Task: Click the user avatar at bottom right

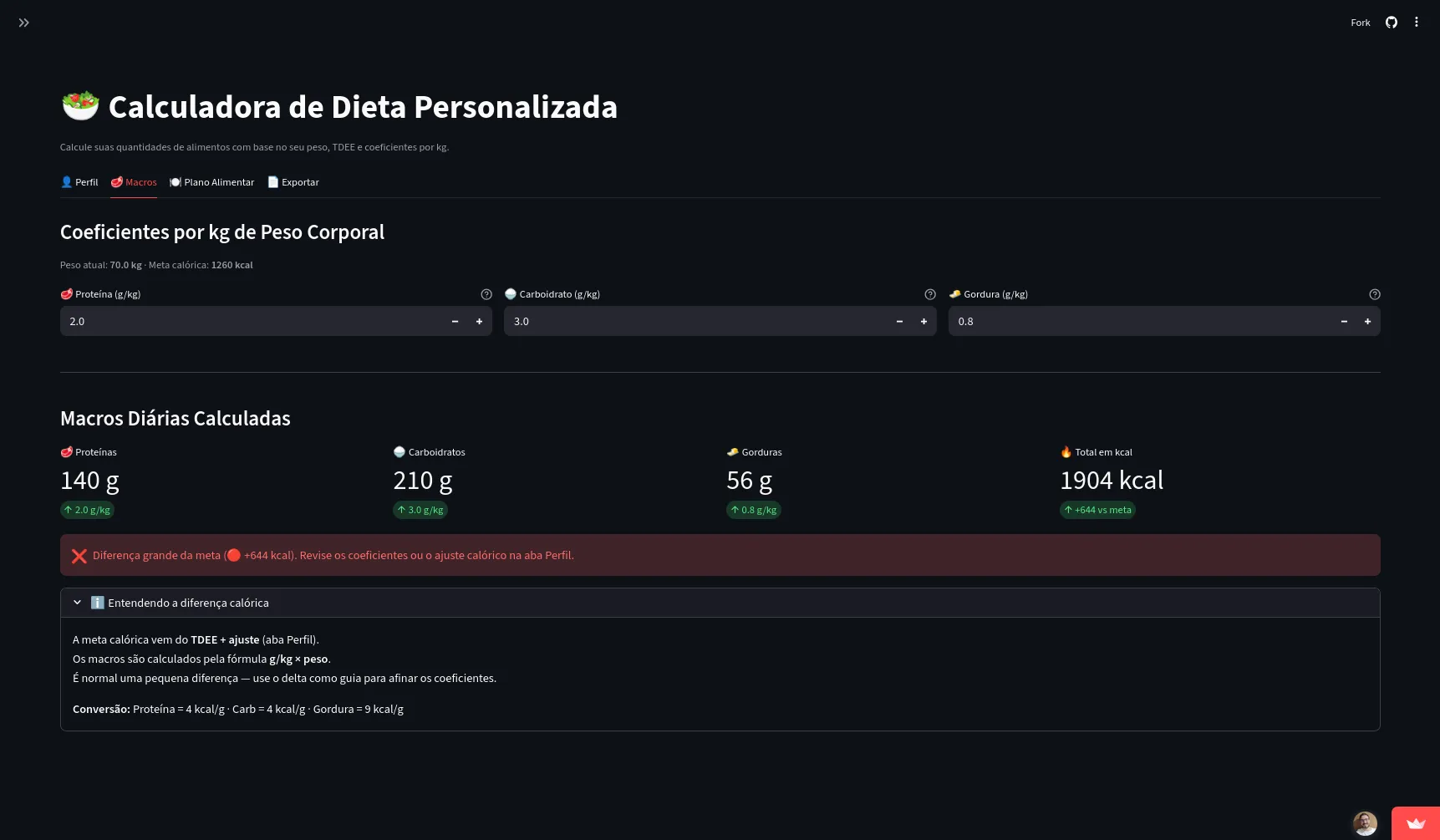Action: coord(1365,823)
